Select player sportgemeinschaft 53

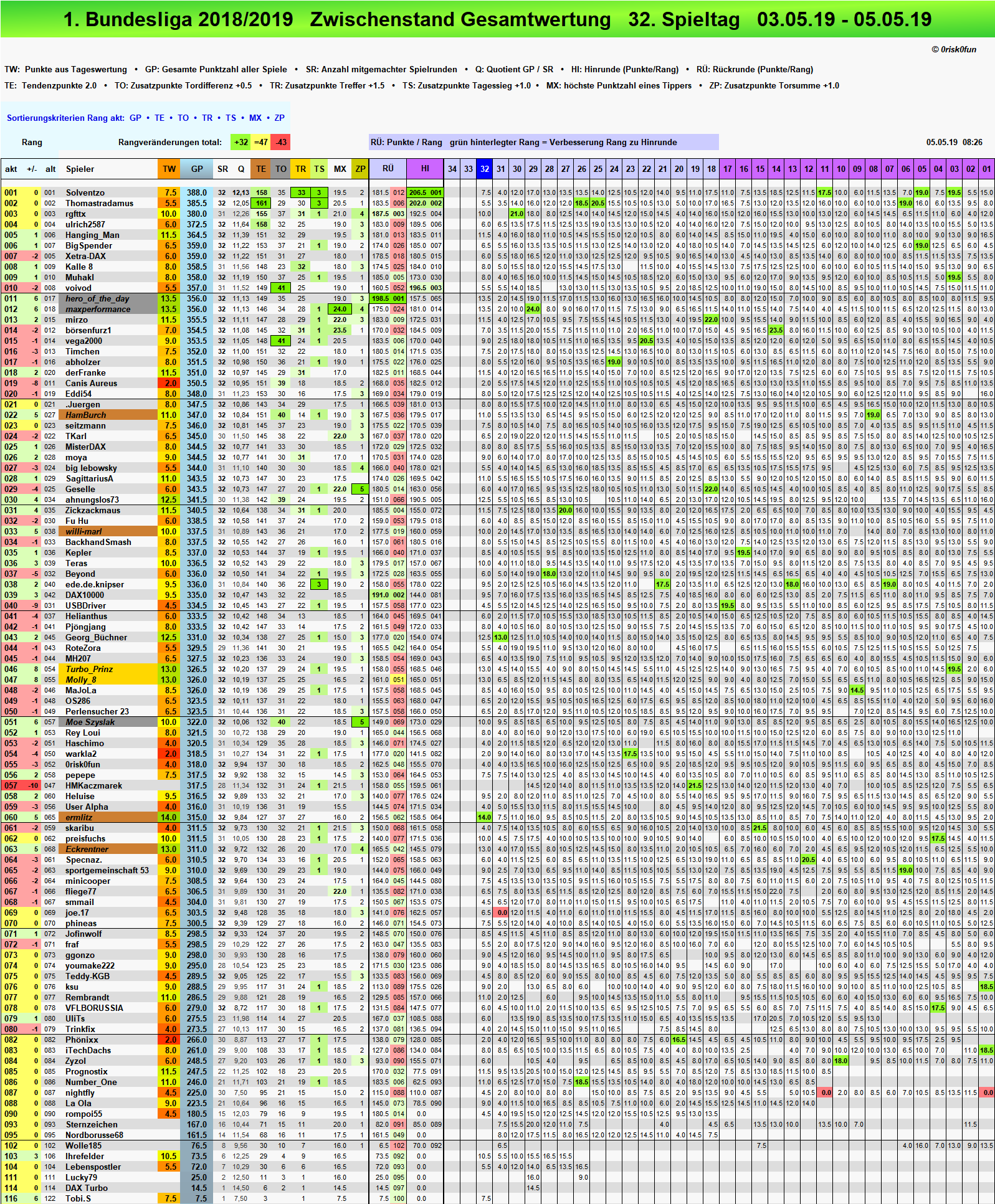coord(107,870)
